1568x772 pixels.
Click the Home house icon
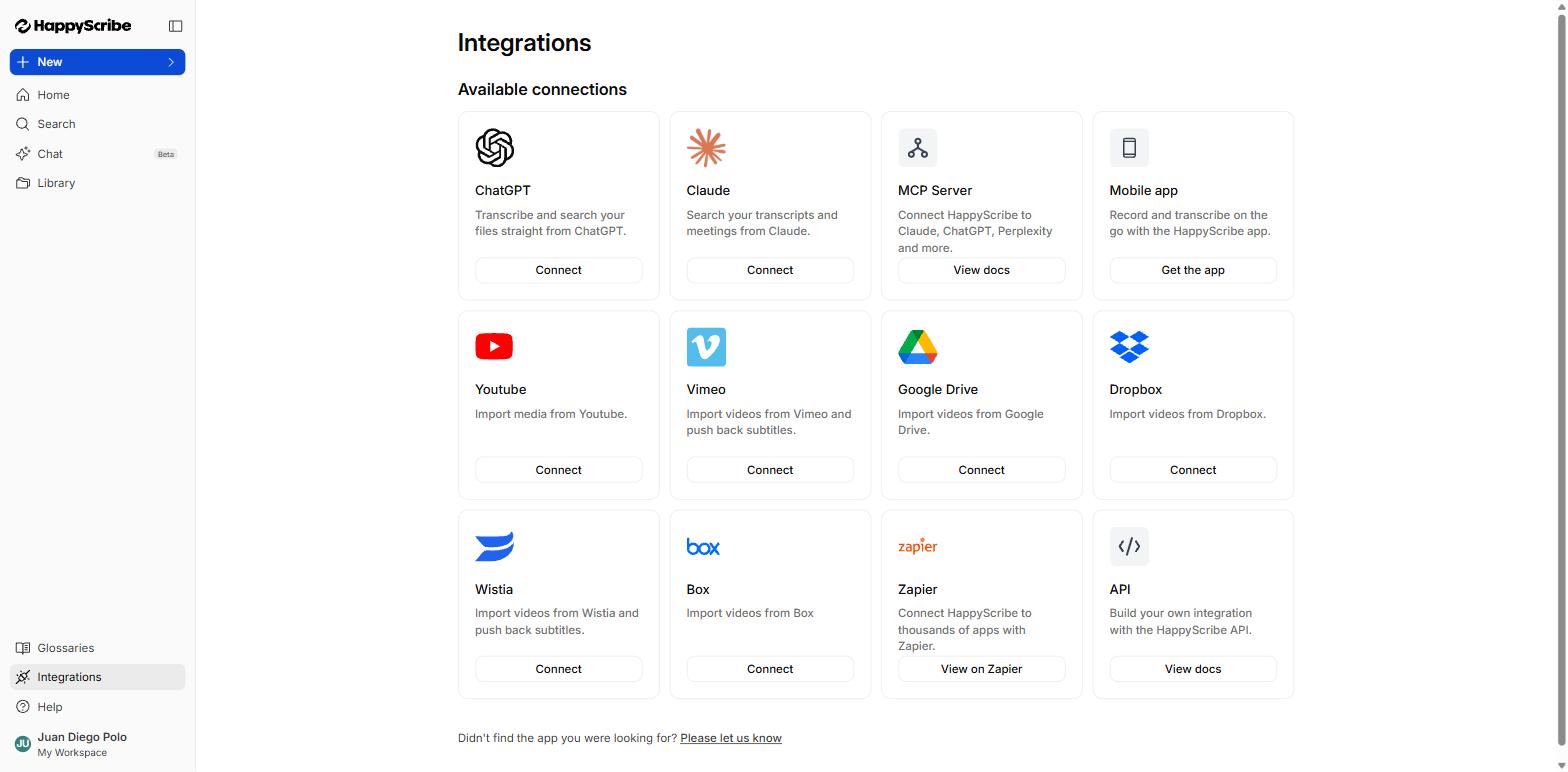click(x=23, y=95)
